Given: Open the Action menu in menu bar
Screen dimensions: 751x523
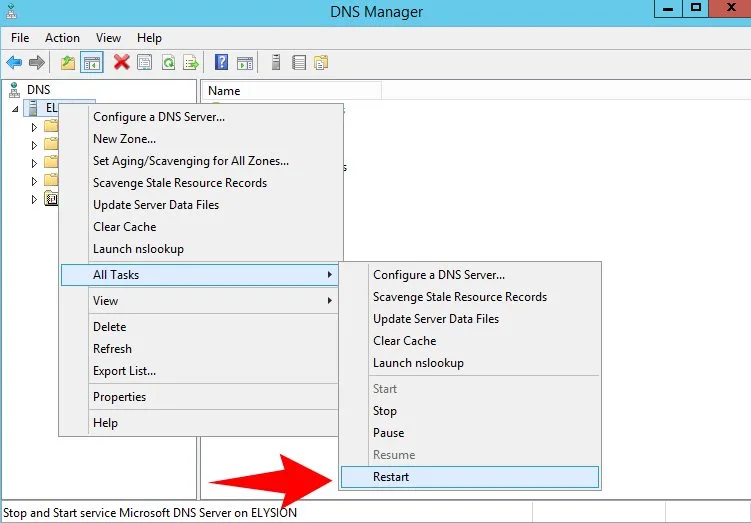Looking at the screenshot, I should [62, 38].
